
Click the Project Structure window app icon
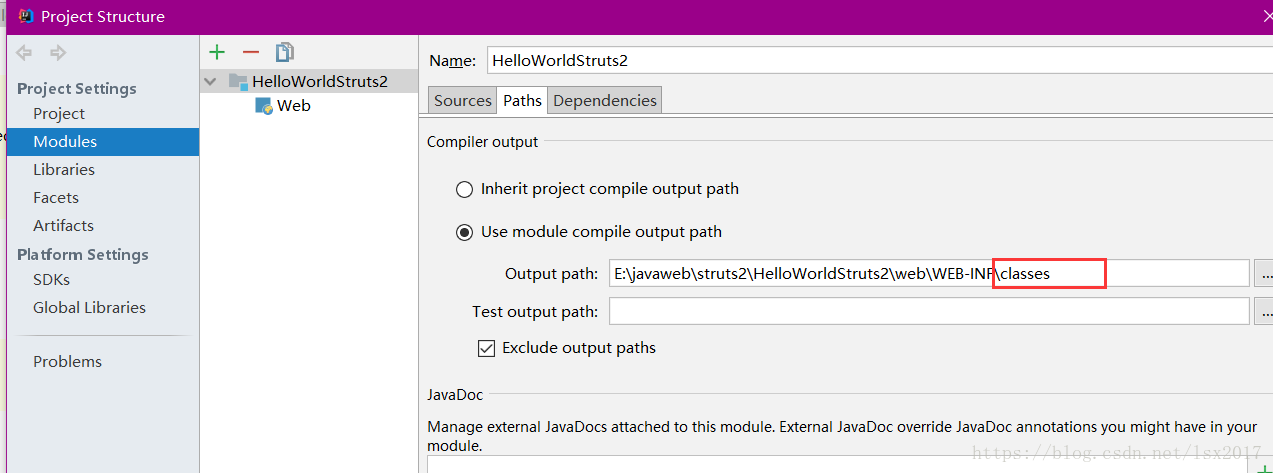coord(26,16)
